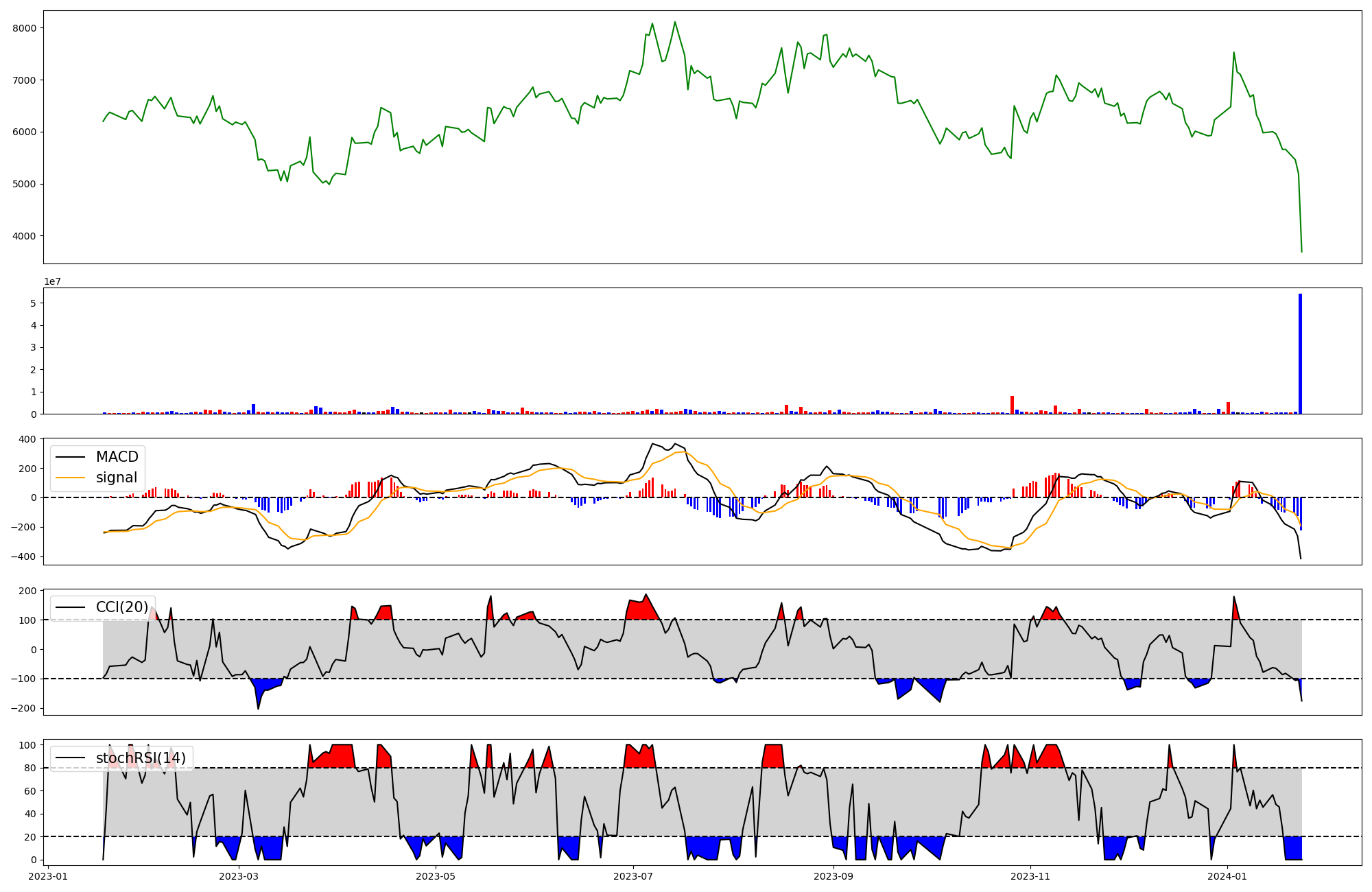Click the orange signal line sample in legend
This screenshot has width=1372, height=892.
71,478
